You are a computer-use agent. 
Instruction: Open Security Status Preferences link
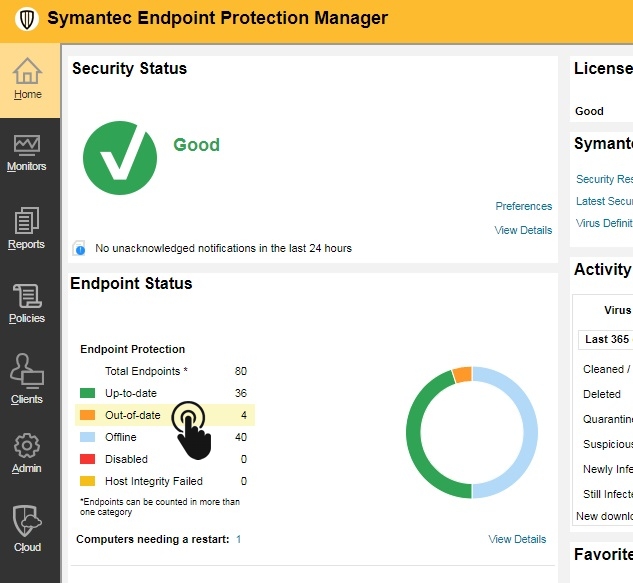click(524, 206)
